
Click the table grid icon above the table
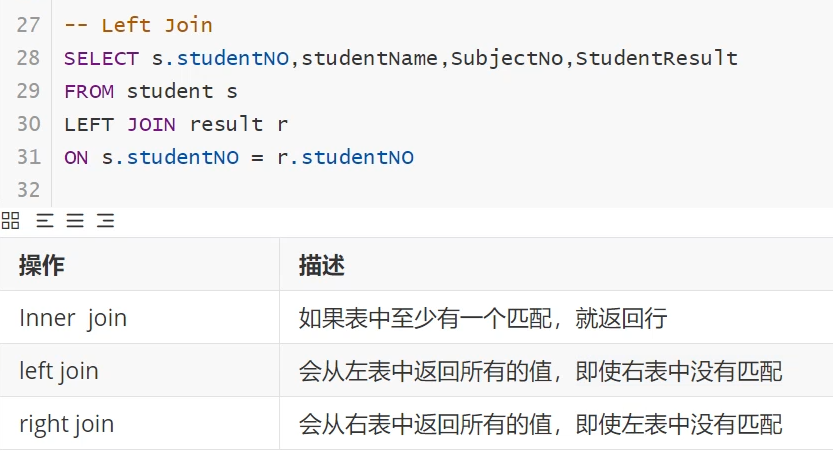tap(11, 221)
